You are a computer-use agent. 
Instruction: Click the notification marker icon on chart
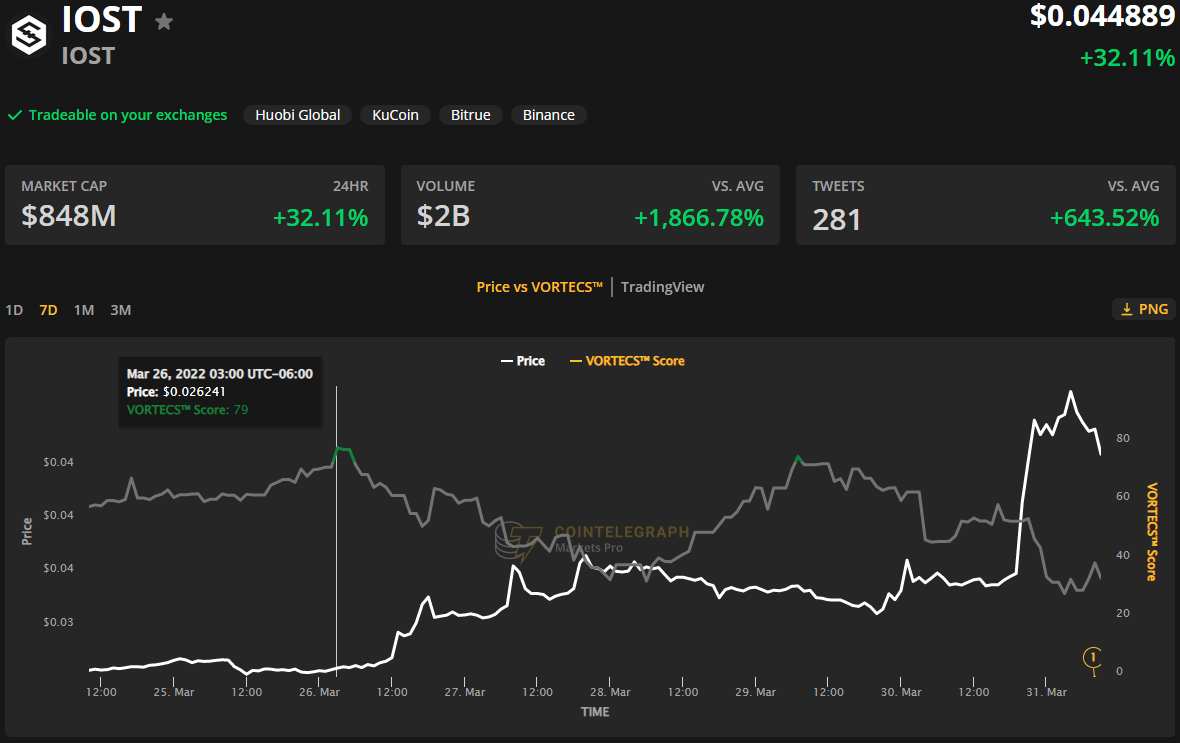pos(1093,657)
